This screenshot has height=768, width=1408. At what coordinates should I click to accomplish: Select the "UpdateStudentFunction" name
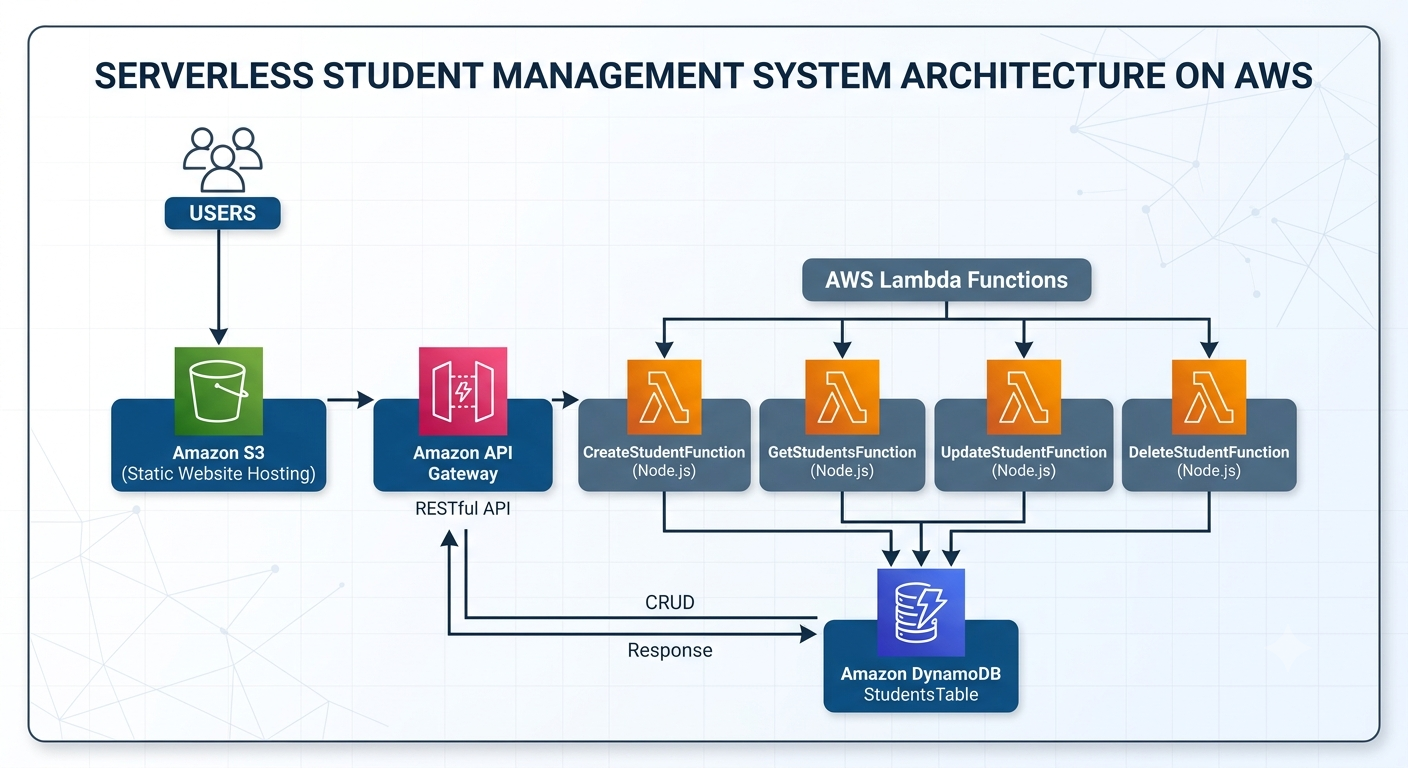point(1024,452)
